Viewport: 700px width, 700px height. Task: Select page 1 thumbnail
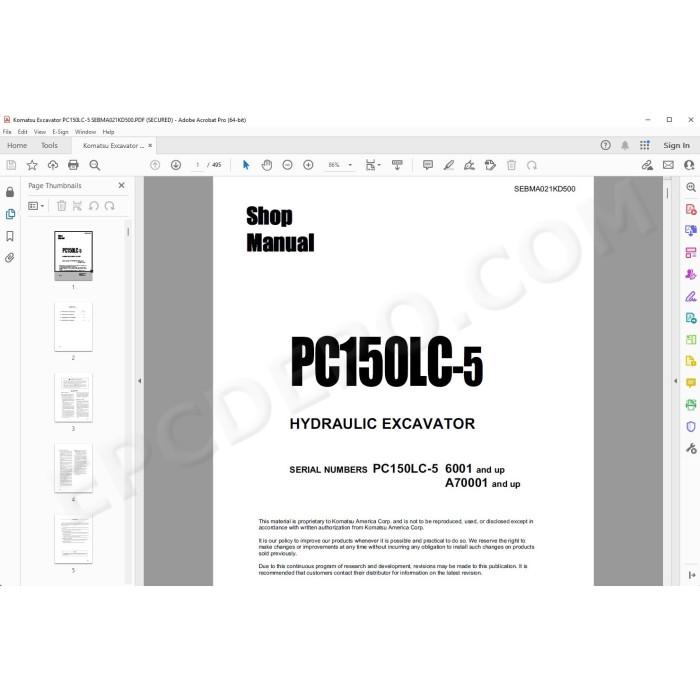pos(74,256)
